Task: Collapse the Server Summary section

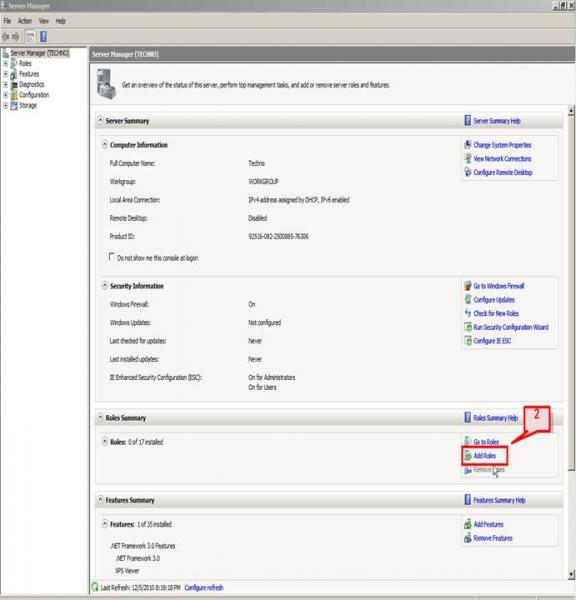Action: 100,120
